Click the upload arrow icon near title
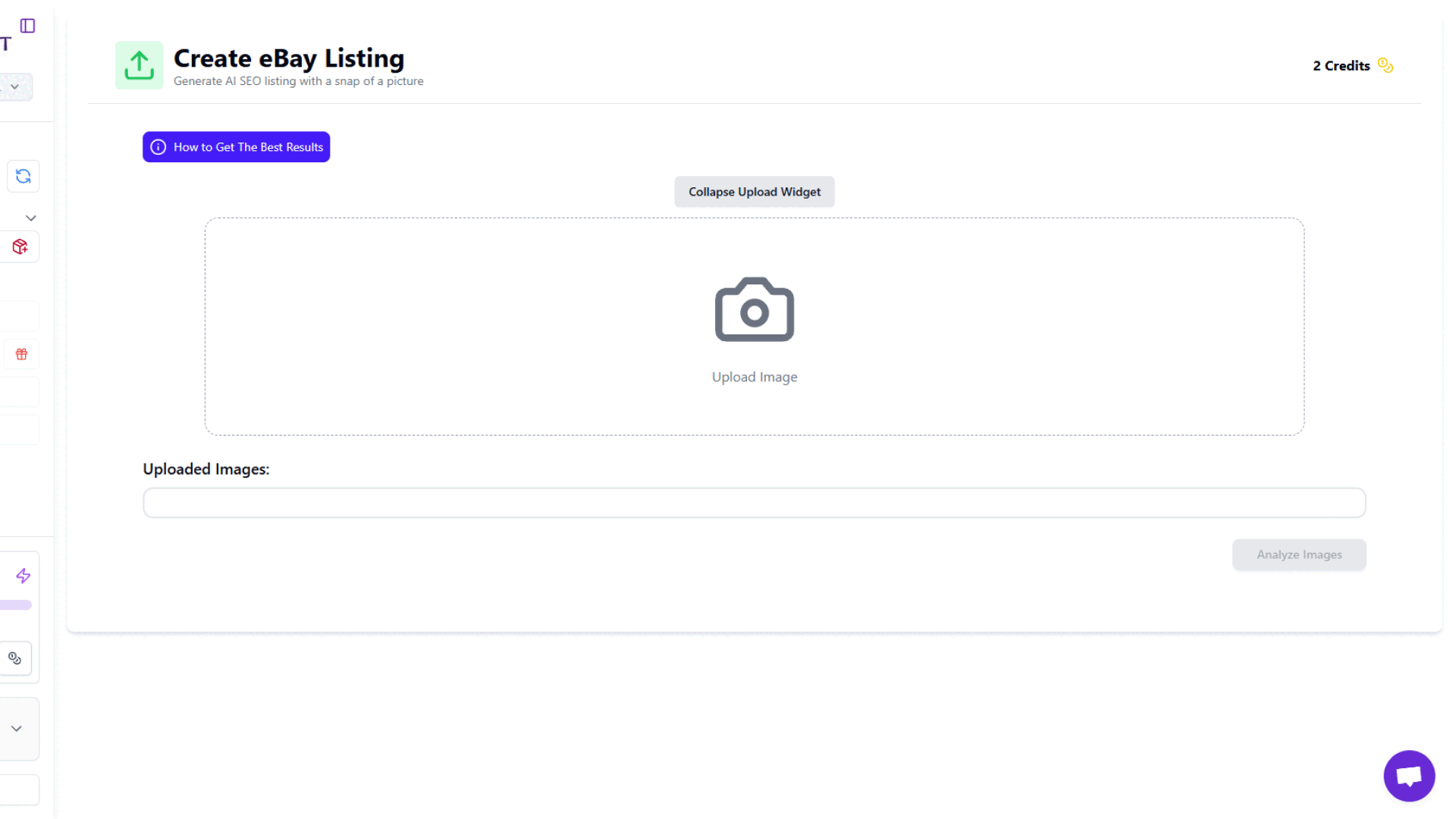Viewport: 1456px width, 819px height. tap(139, 64)
